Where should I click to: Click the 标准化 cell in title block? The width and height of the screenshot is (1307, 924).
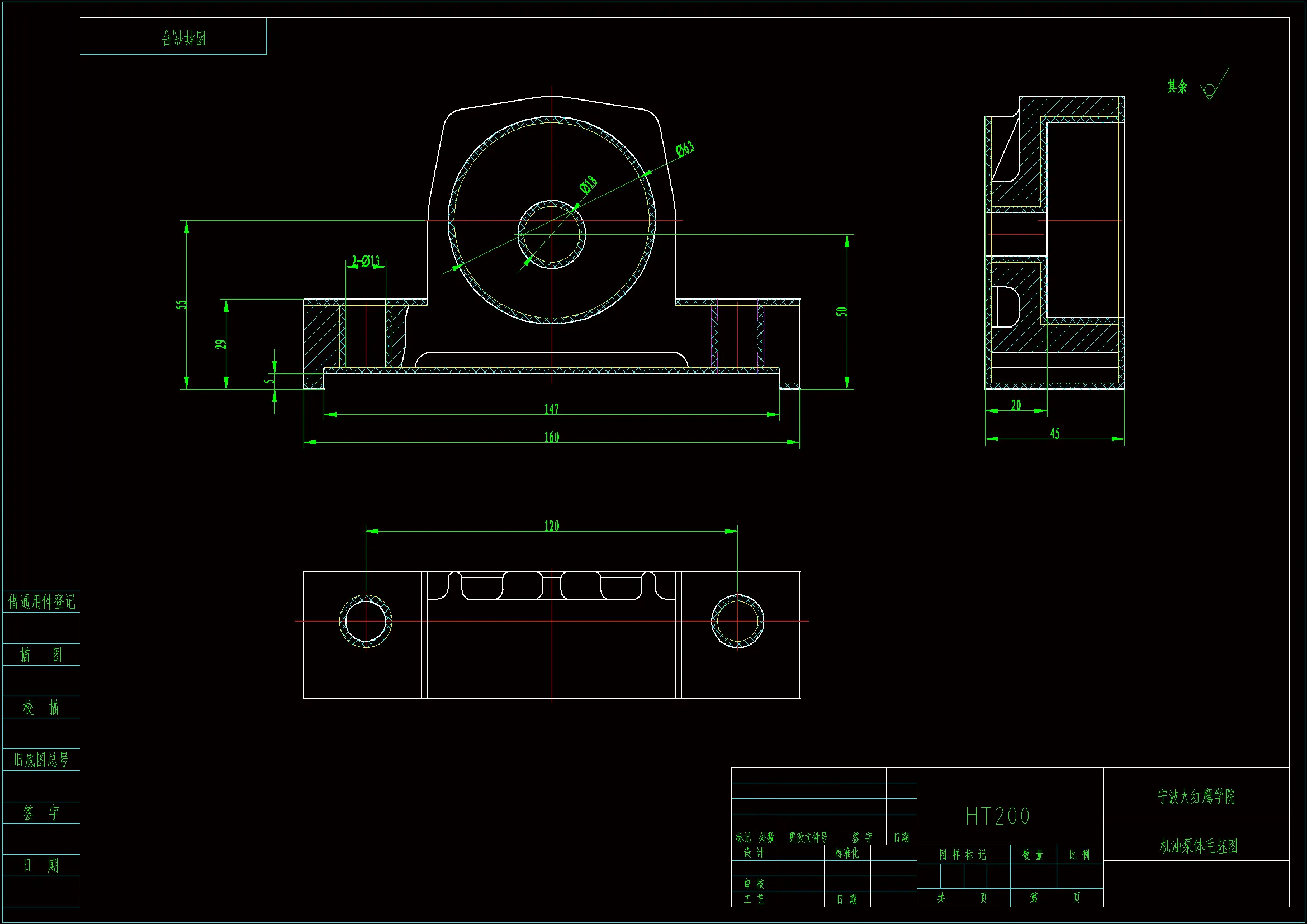pos(846,853)
